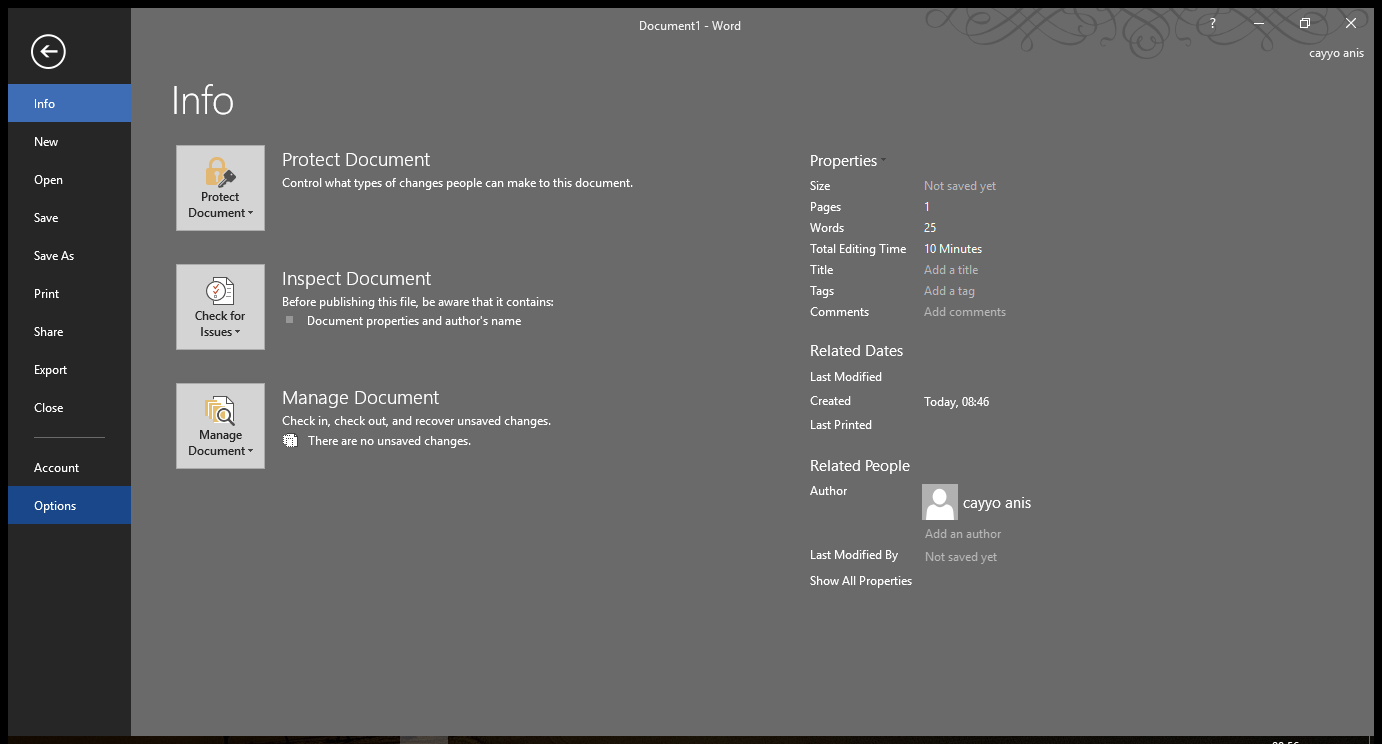Click the author avatar picture
The image size is (1382, 744).
(x=940, y=502)
